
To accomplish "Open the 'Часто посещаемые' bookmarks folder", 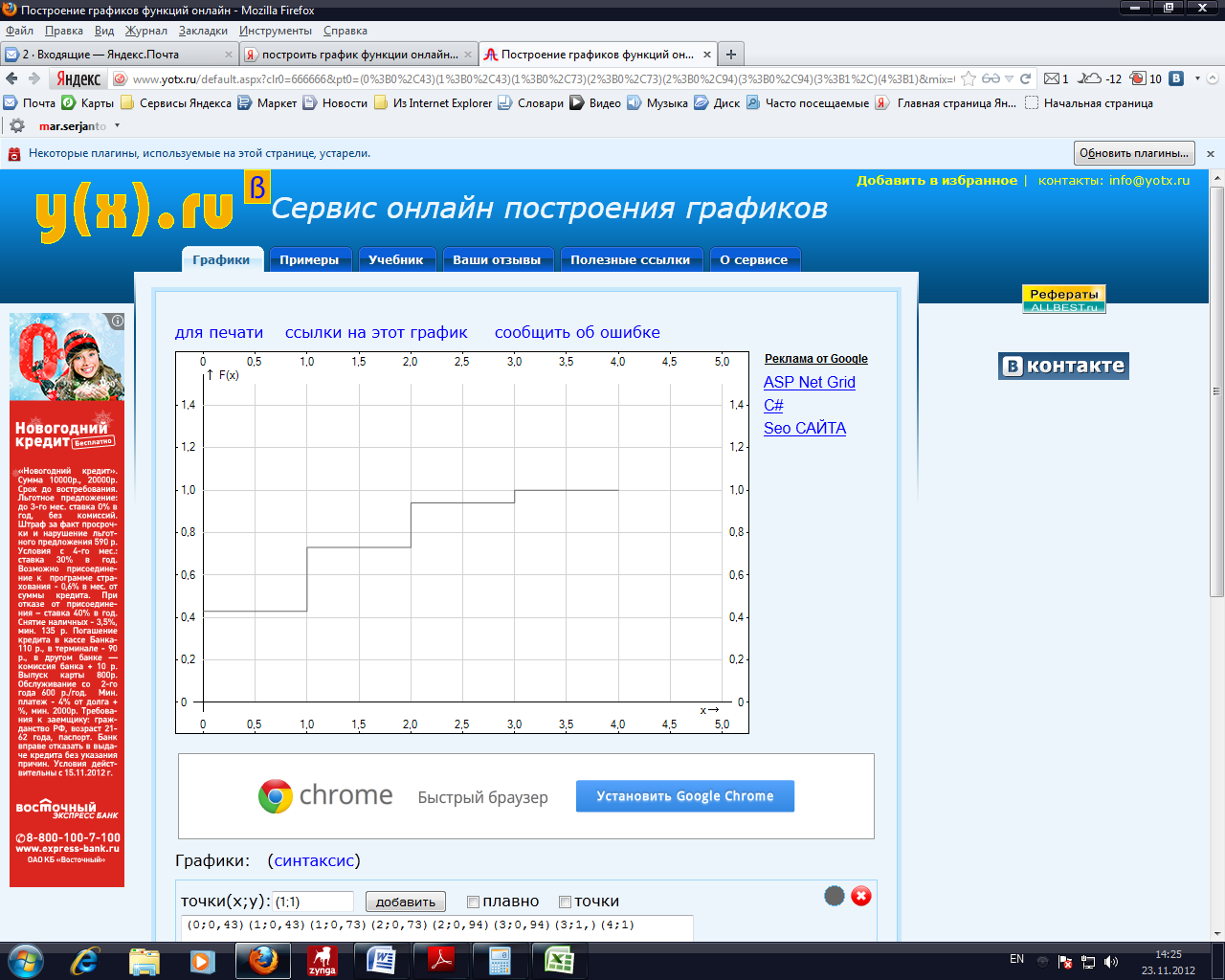I will [x=808, y=103].
